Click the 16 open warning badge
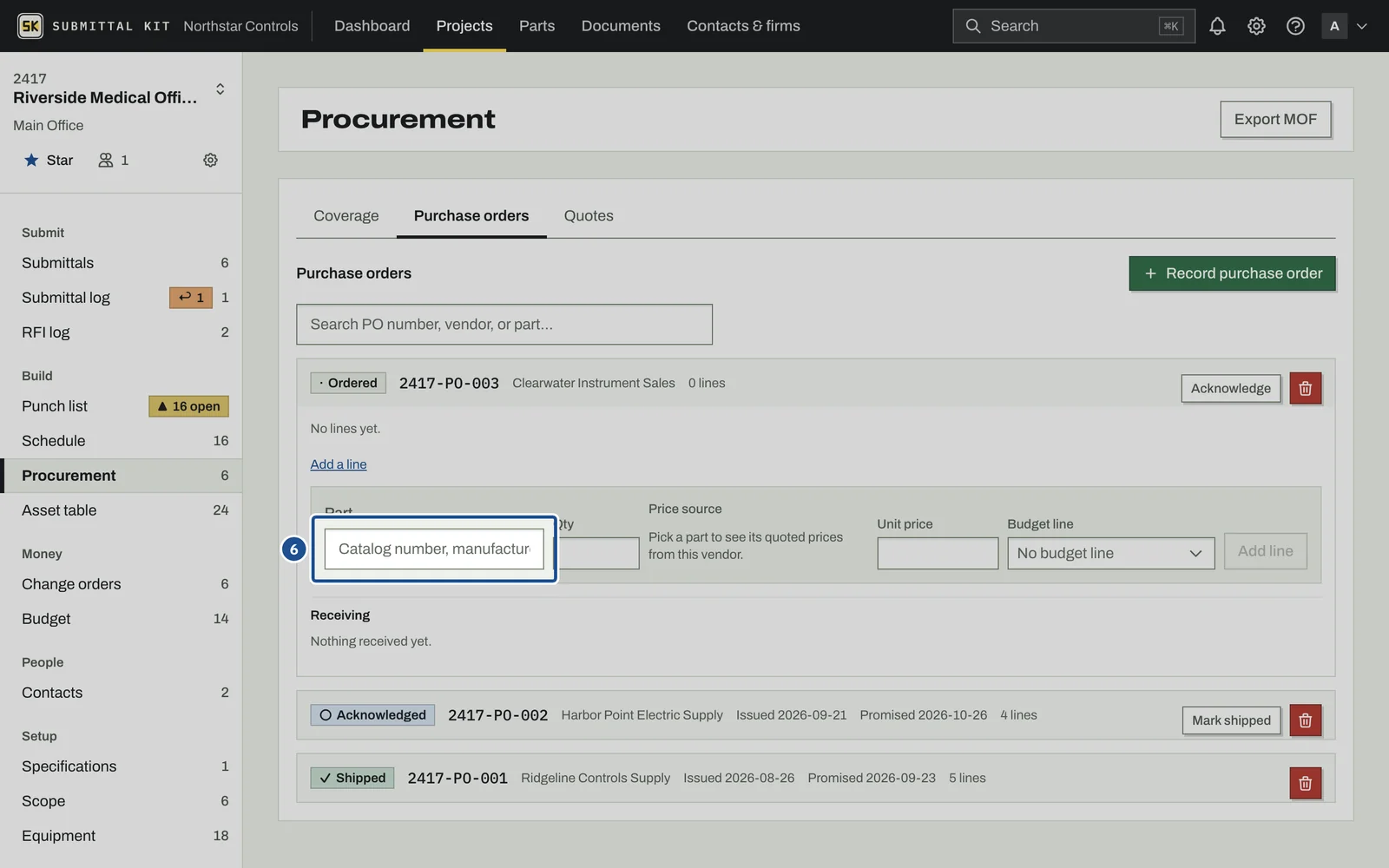This screenshot has width=1389, height=868. tap(188, 406)
